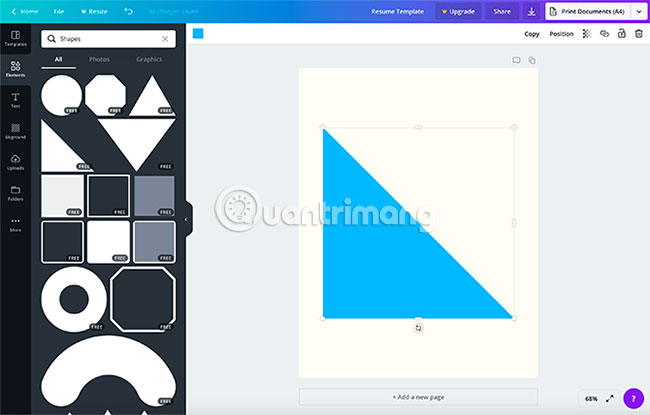Open the Resize menu
Screen dimensions: 650x415
click(x=94, y=12)
